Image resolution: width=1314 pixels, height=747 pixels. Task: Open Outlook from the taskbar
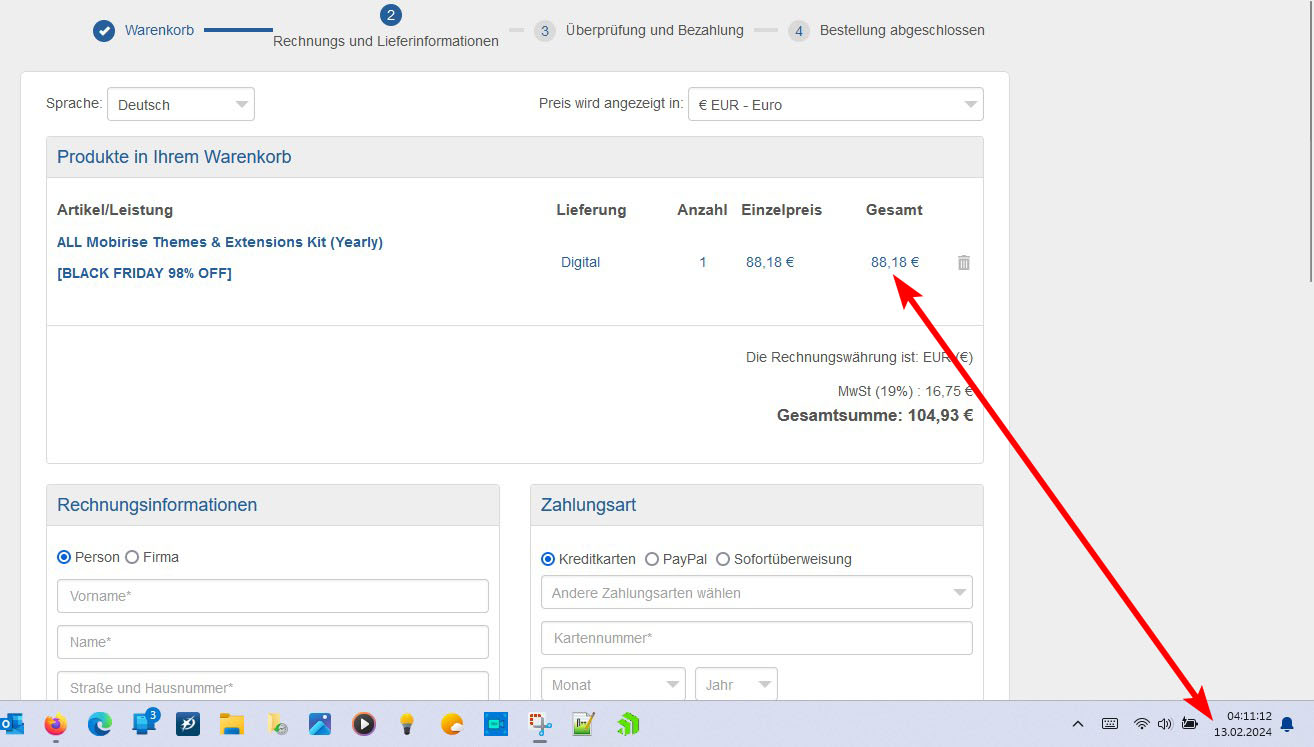13,724
